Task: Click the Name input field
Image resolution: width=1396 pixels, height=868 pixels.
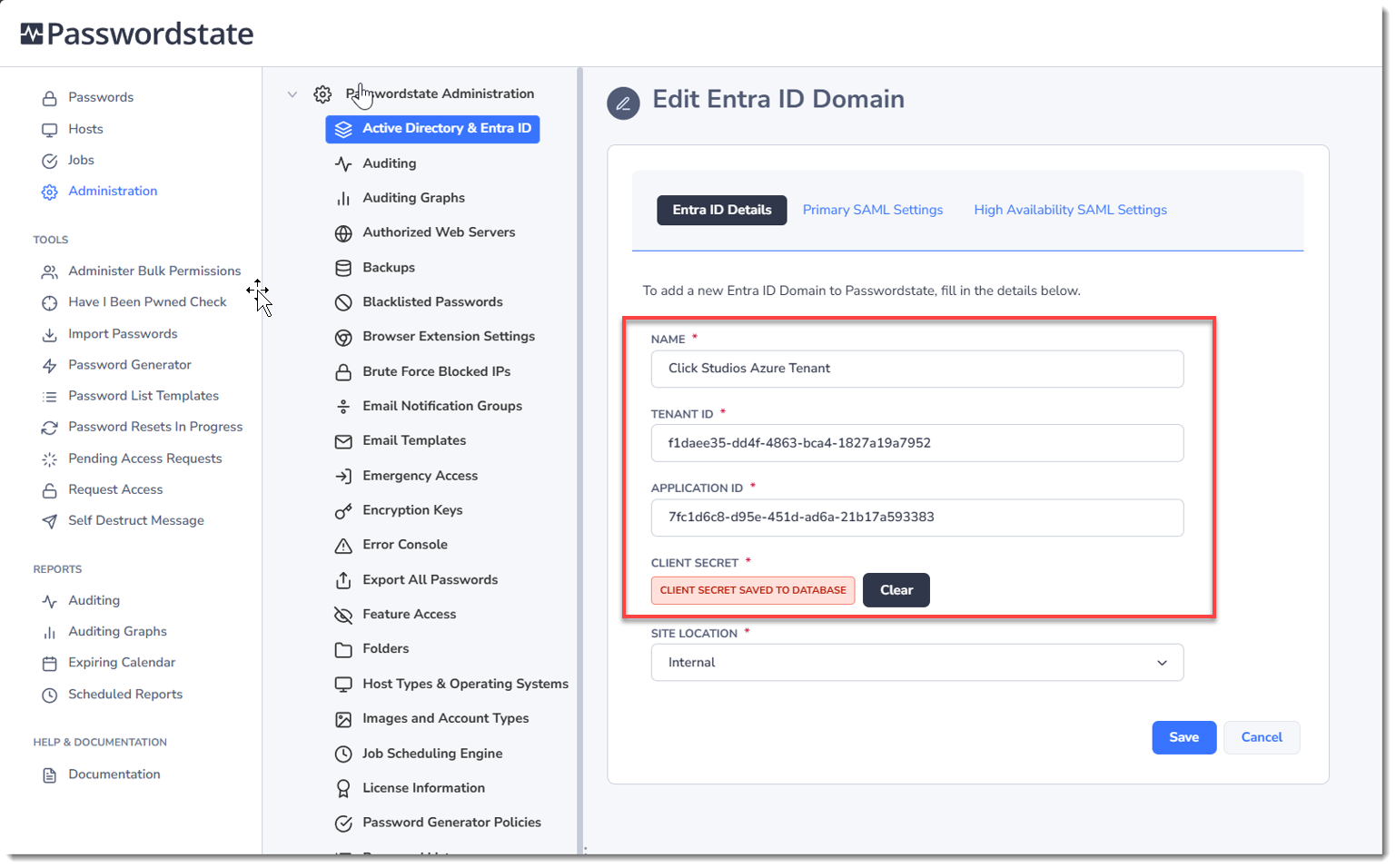Action: (917, 369)
